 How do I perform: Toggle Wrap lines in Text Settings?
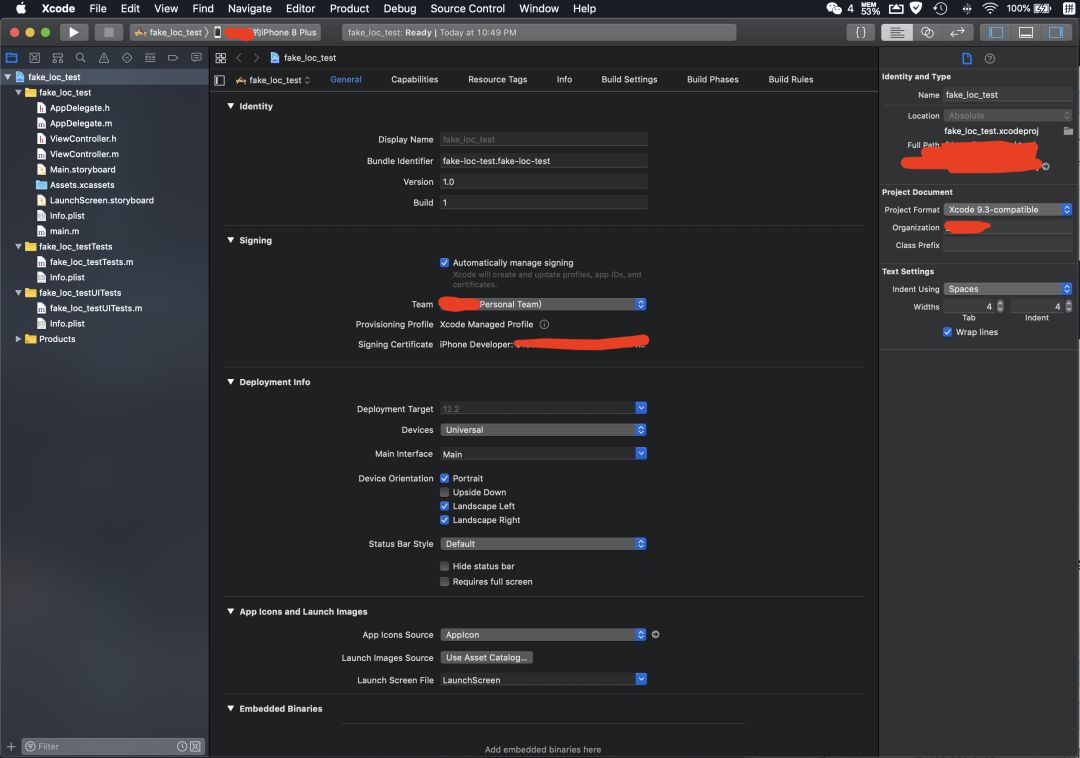point(947,332)
